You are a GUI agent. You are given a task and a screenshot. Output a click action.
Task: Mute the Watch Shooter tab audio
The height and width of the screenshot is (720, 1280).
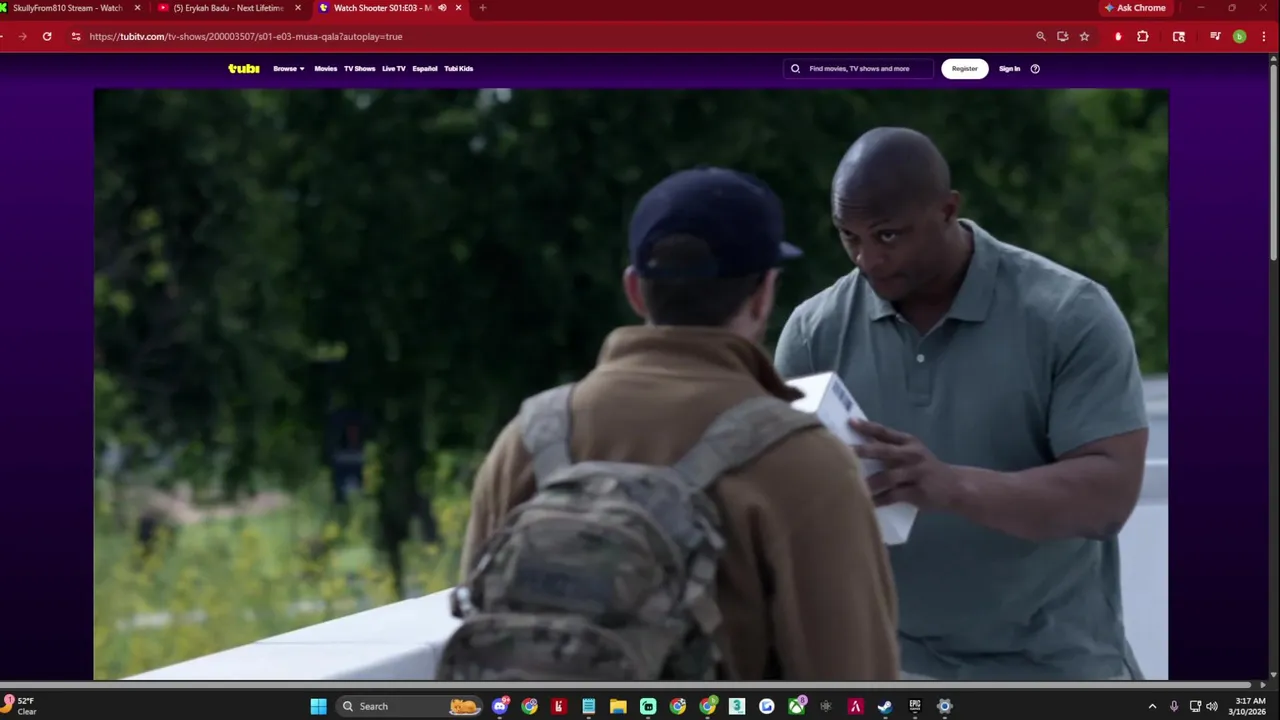point(442,8)
